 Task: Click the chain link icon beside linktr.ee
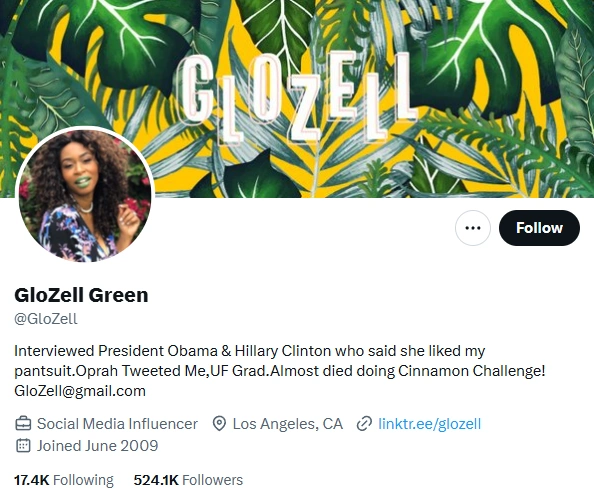point(364,424)
